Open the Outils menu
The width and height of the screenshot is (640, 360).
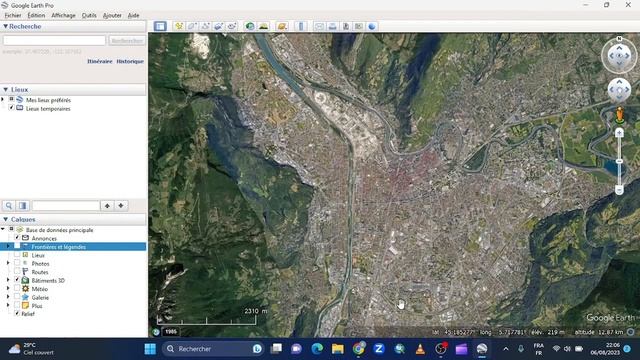pos(89,16)
